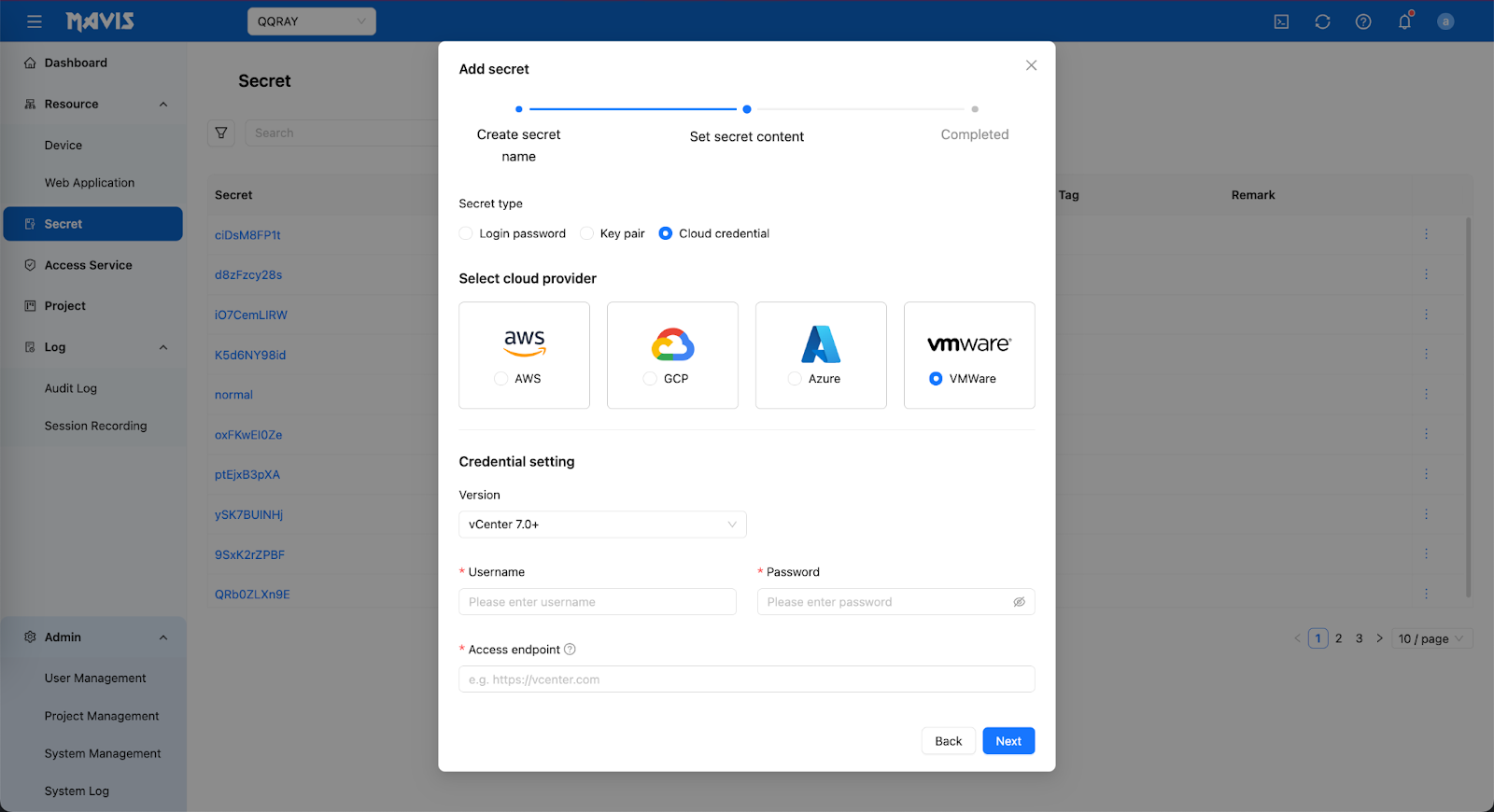Open the hamburger menu icon
The height and width of the screenshot is (812, 1494).
pyautogui.click(x=35, y=21)
